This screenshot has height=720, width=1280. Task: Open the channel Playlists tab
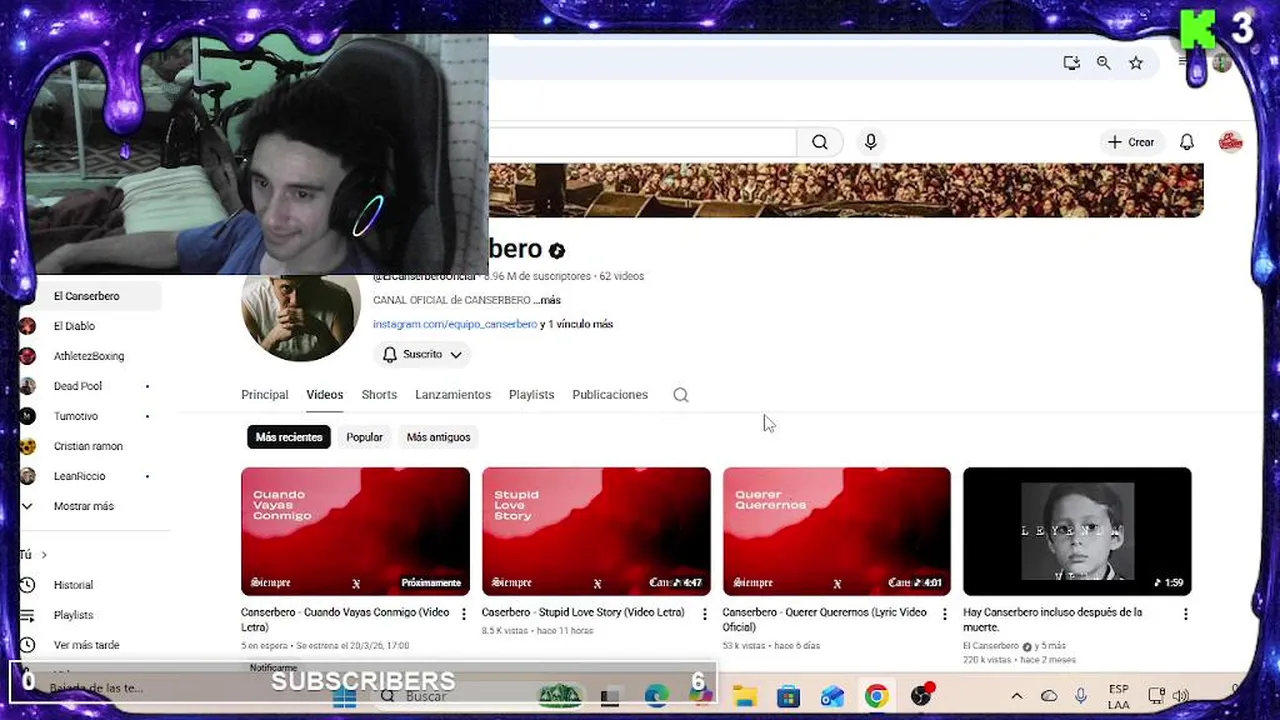click(x=531, y=395)
